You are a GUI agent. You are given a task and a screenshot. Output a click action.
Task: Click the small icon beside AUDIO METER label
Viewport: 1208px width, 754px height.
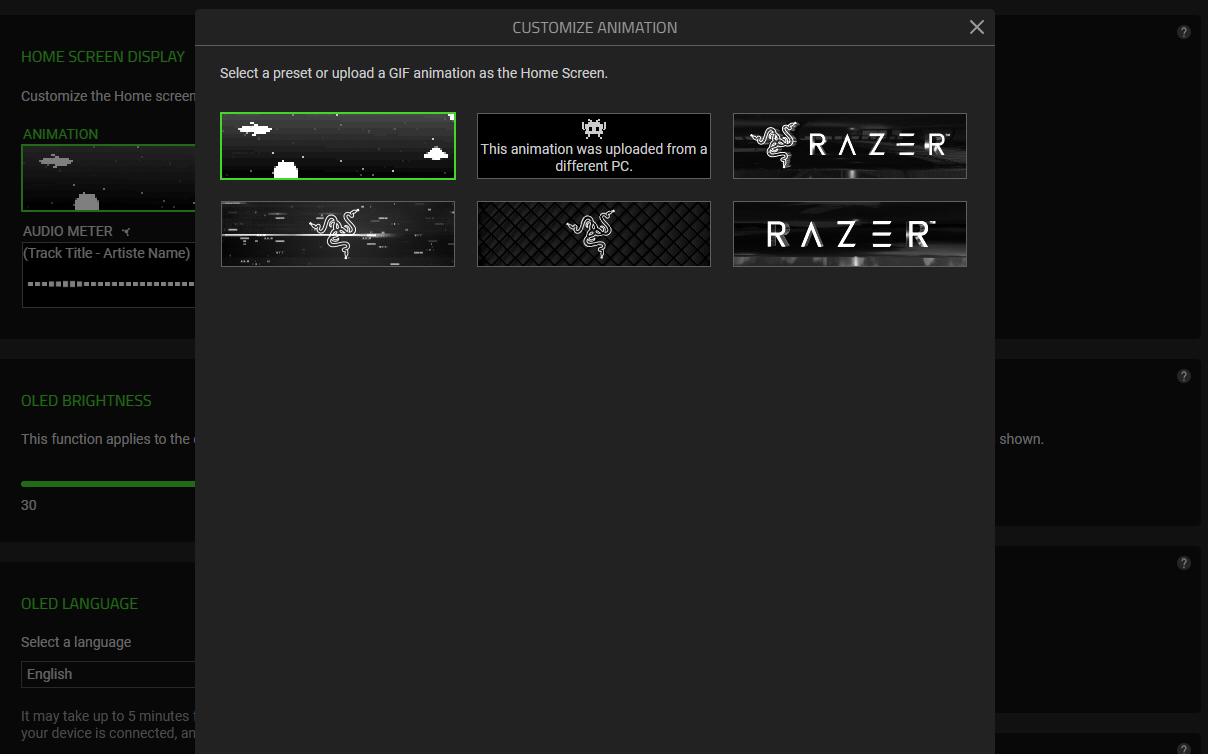[126, 232]
